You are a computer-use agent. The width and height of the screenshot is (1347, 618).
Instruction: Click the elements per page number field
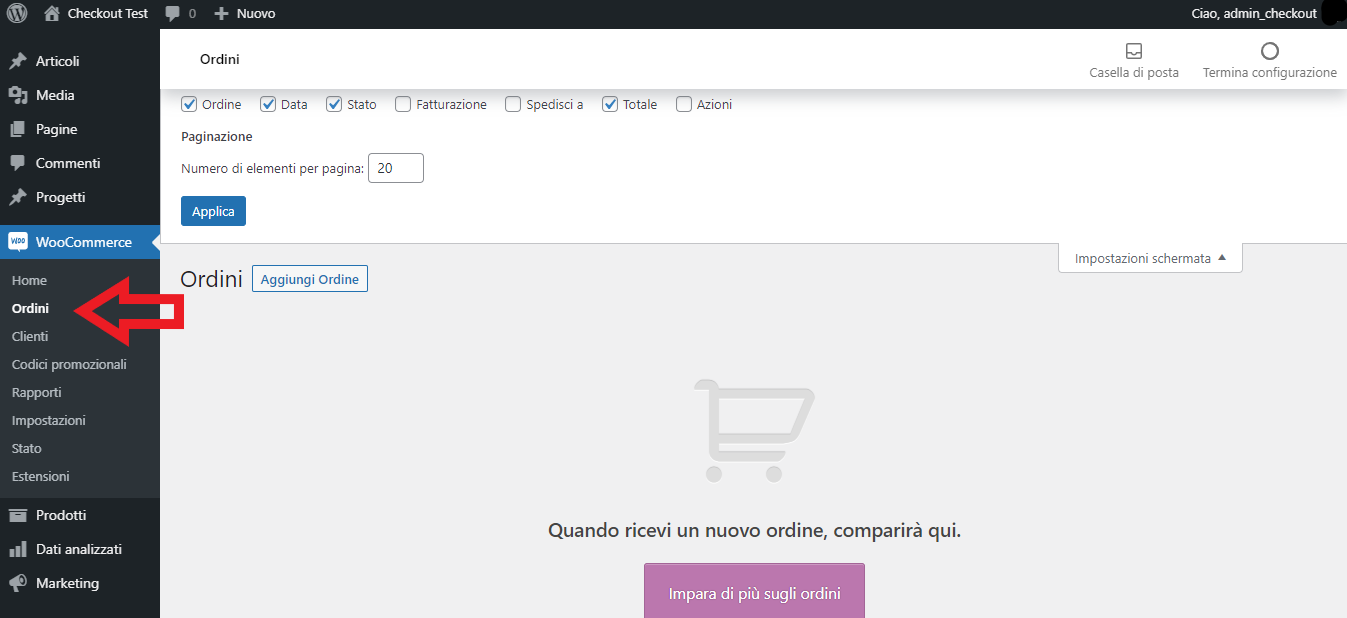396,168
